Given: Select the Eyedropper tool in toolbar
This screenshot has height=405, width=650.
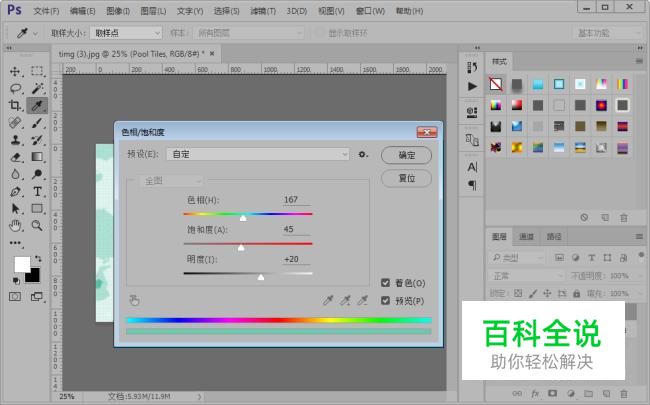Looking at the screenshot, I should [x=36, y=105].
